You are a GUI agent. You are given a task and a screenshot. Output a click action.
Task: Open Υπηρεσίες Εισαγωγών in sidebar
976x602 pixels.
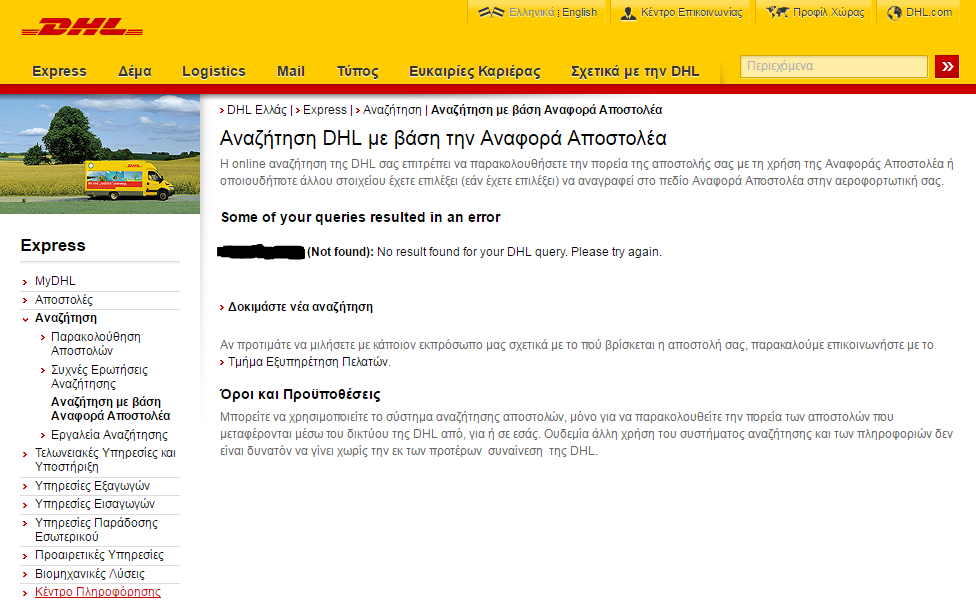(95, 504)
